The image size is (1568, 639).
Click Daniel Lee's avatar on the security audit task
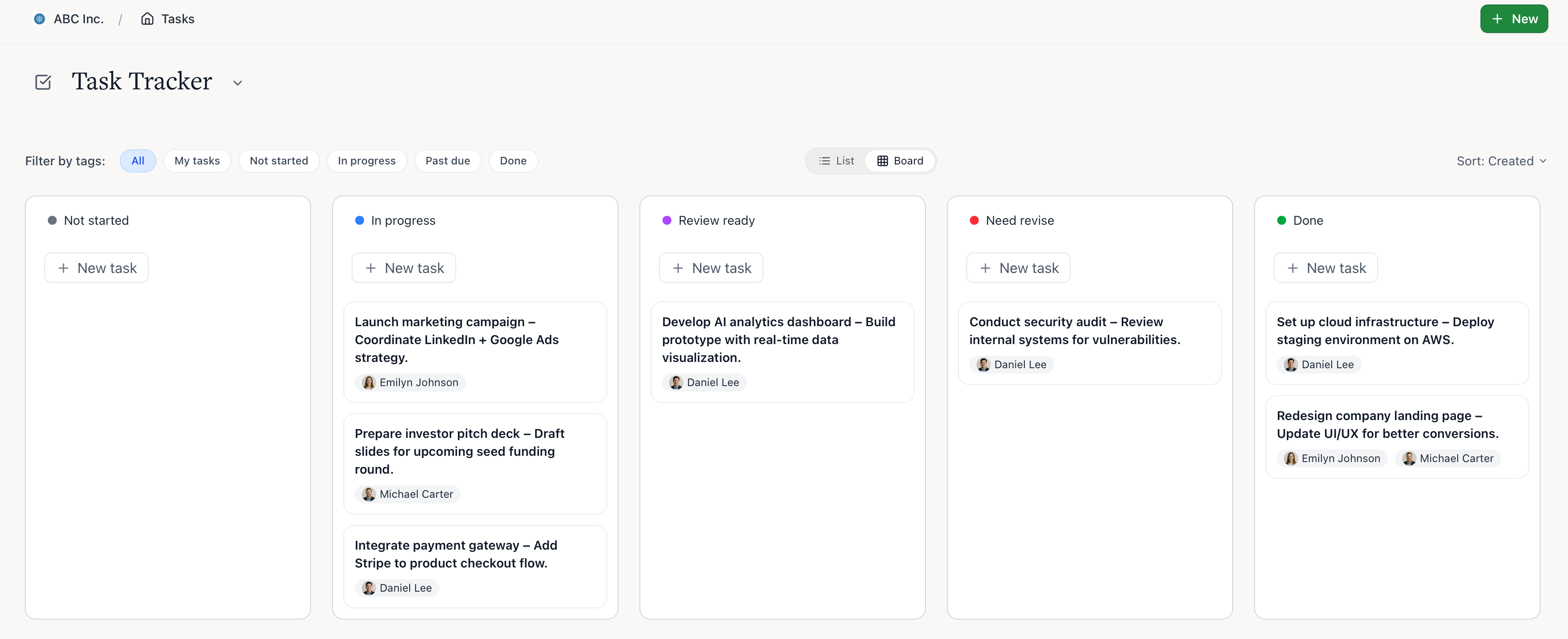(x=984, y=364)
